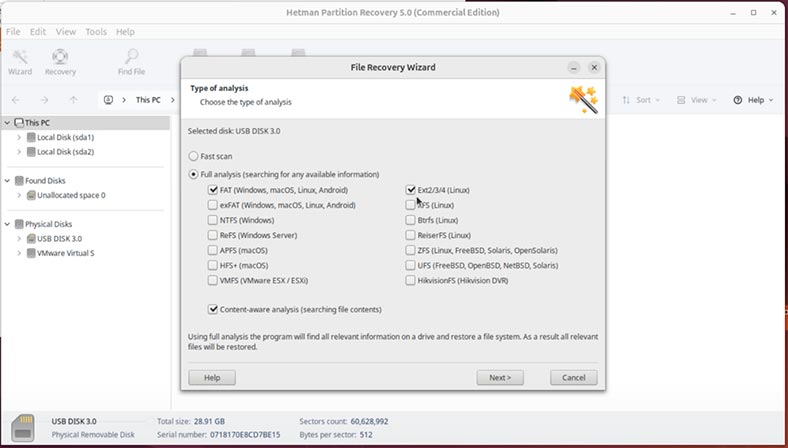The image size is (788, 448).
Task: Click VMware Virtual S drive icon
Action: (x=31, y=253)
